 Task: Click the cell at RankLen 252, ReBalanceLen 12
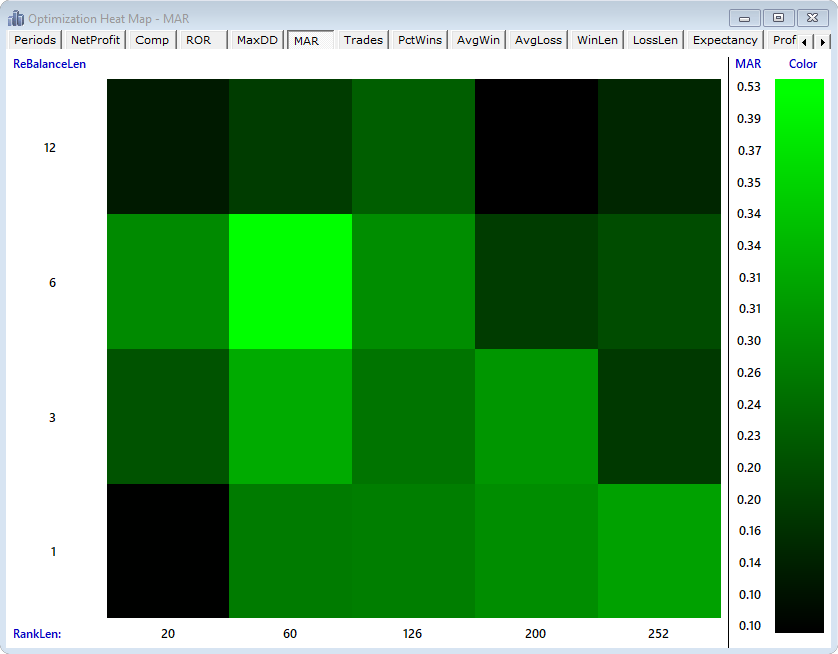pyautogui.click(x=659, y=146)
